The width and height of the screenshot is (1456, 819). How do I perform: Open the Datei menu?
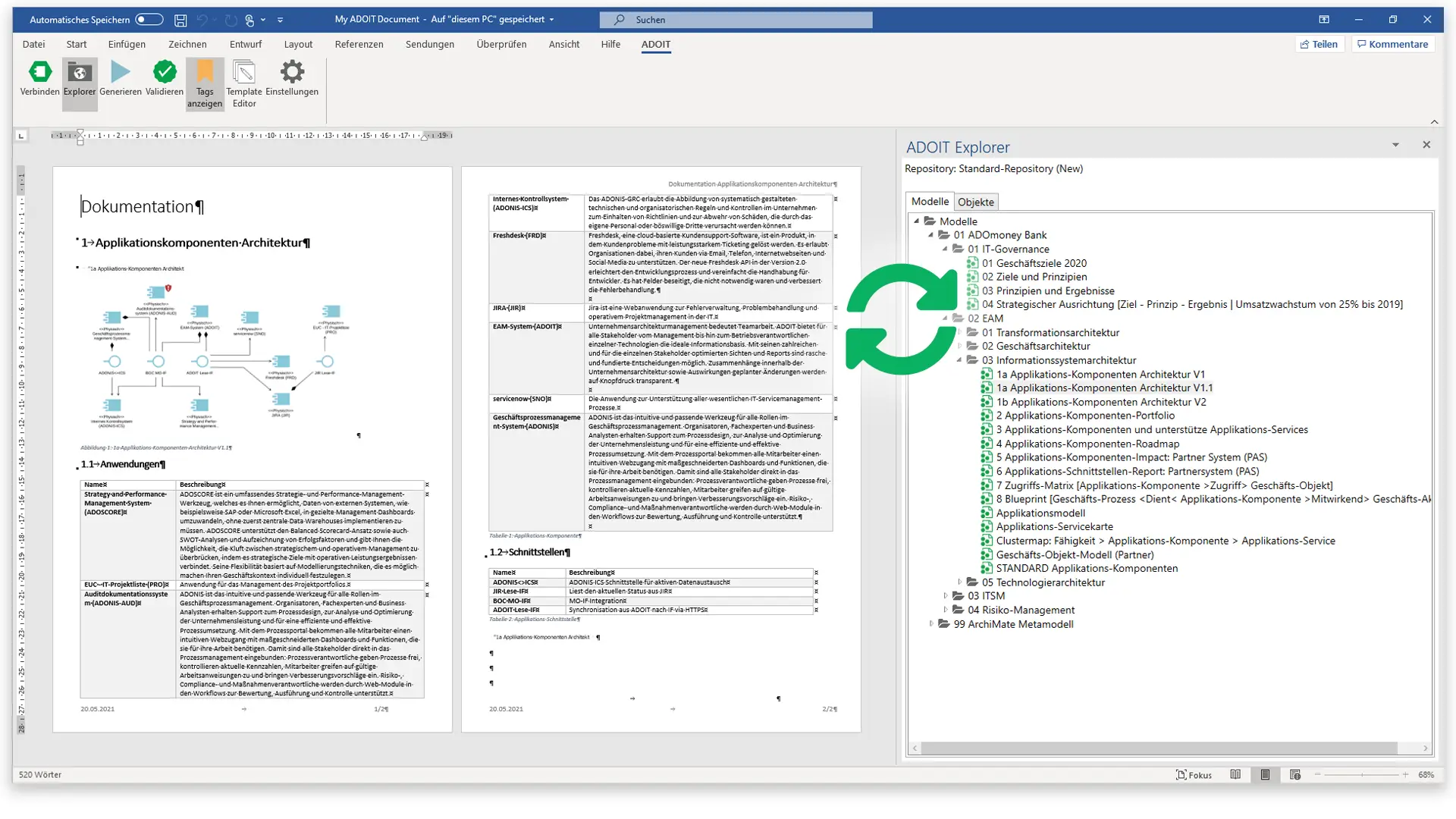33,45
